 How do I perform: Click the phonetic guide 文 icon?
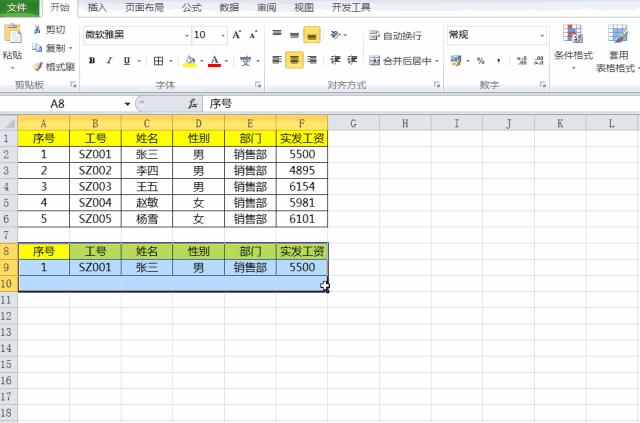click(x=245, y=61)
